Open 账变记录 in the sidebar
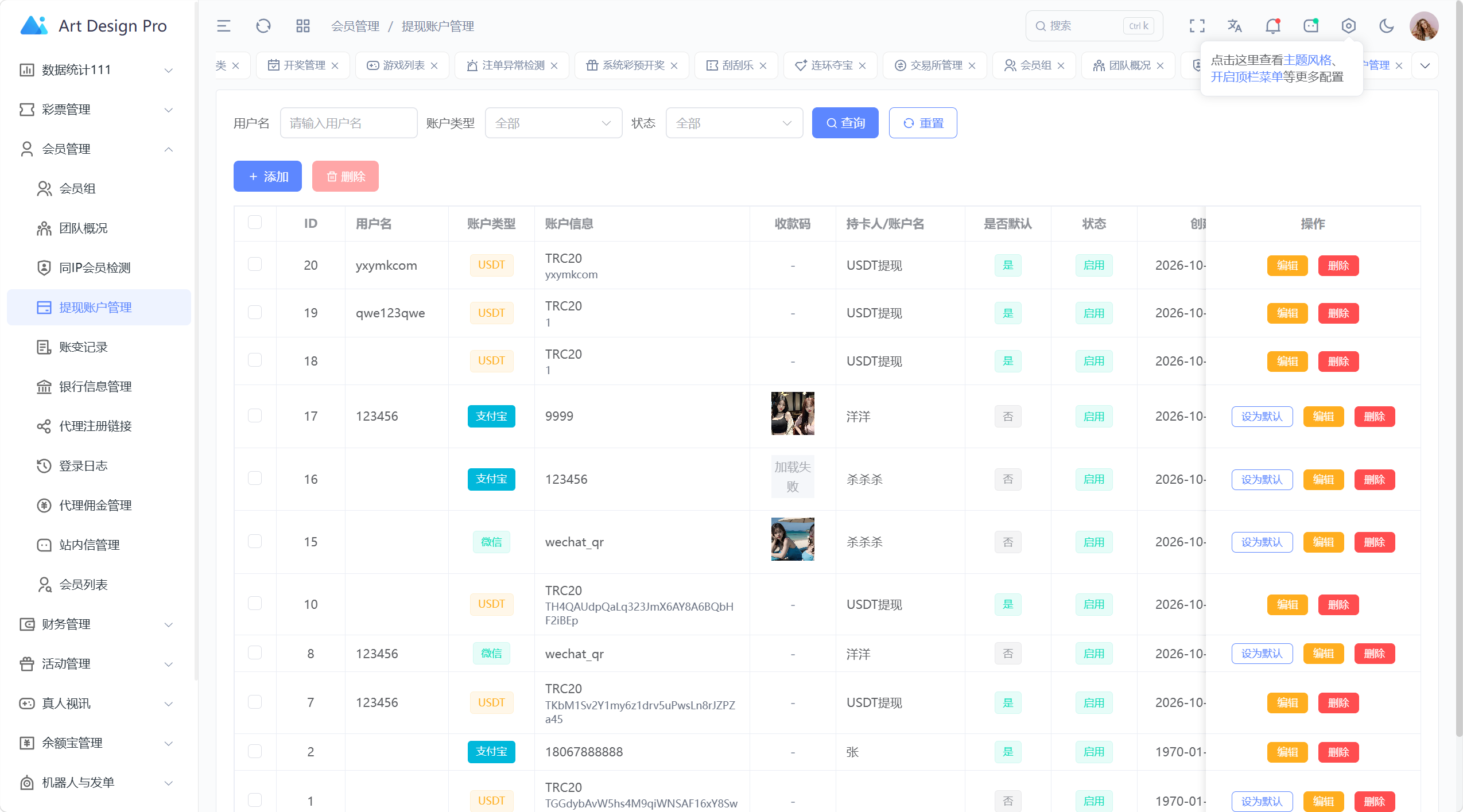Viewport: 1463px width, 812px height. (x=98, y=347)
